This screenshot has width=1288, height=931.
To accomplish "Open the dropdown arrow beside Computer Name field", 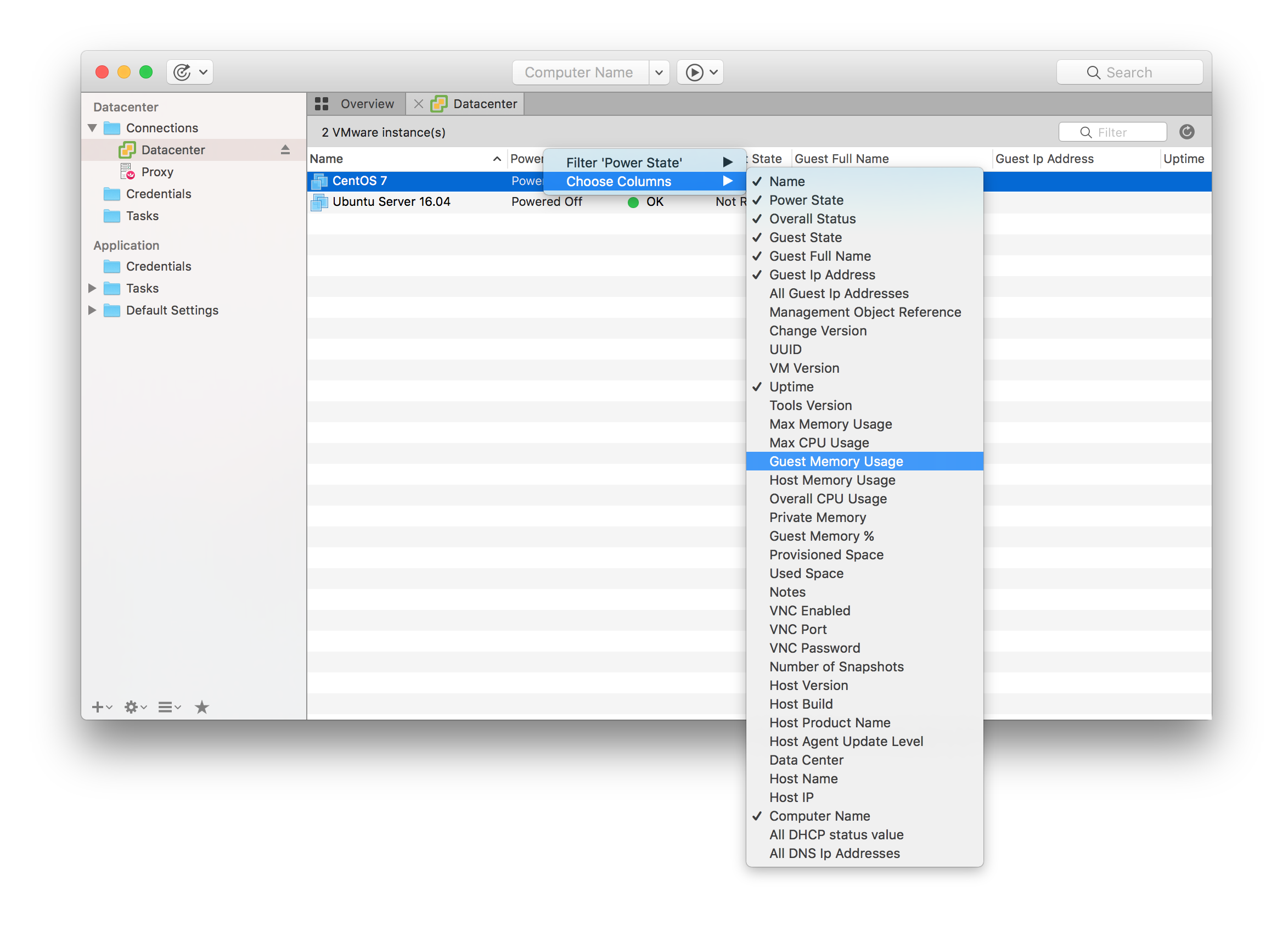I will [x=659, y=72].
